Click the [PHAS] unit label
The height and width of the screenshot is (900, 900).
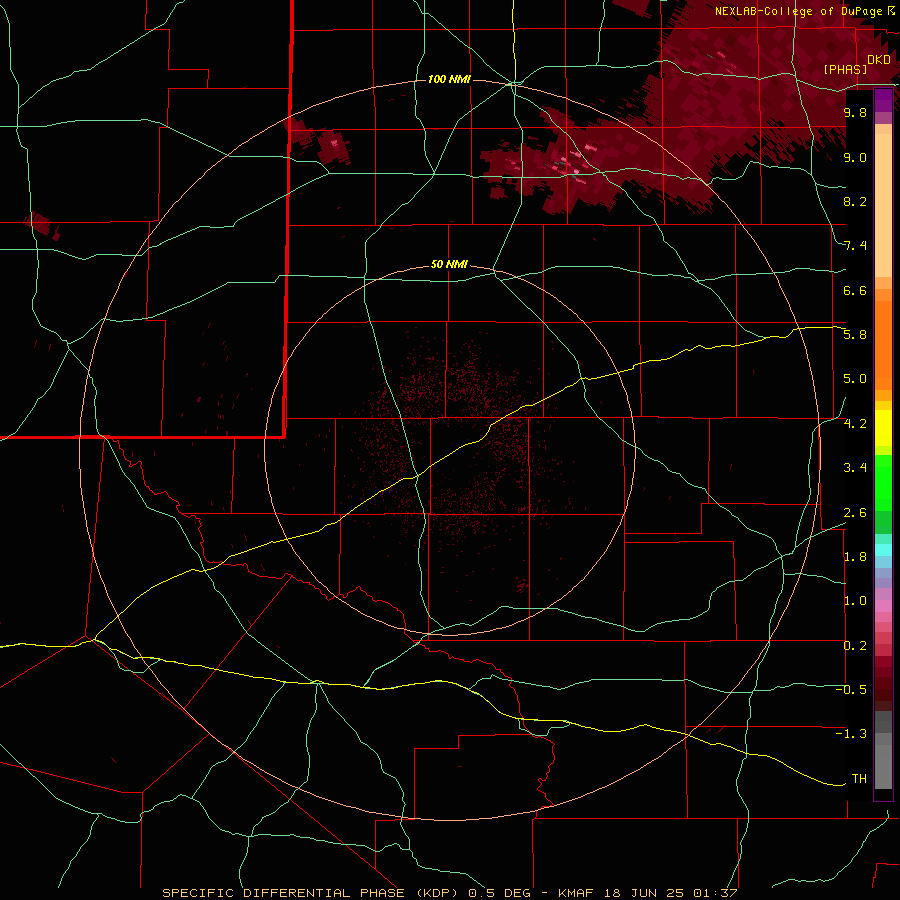tap(845, 70)
